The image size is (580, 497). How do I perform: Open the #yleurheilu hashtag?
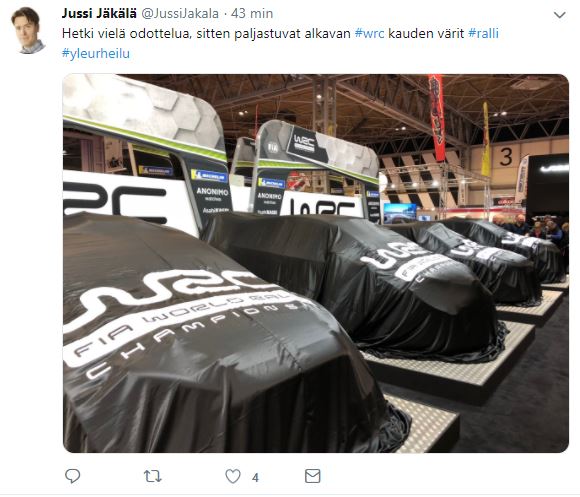click(x=96, y=54)
